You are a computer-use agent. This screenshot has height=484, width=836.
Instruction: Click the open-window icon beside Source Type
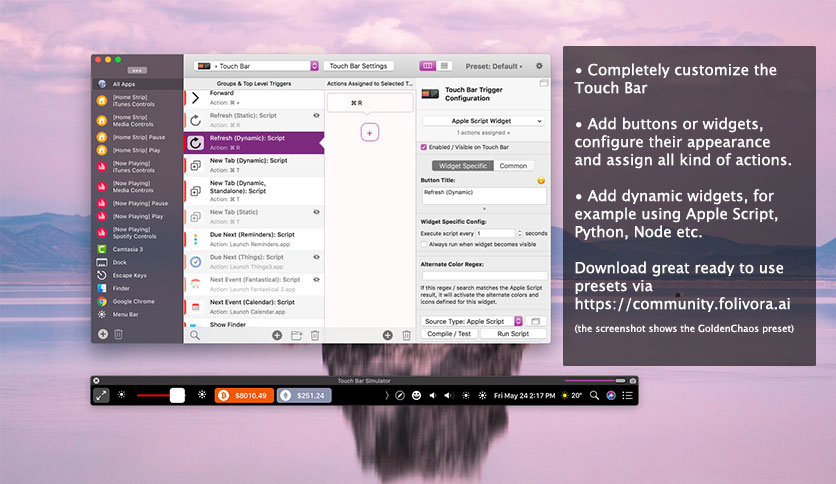tap(536, 321)
